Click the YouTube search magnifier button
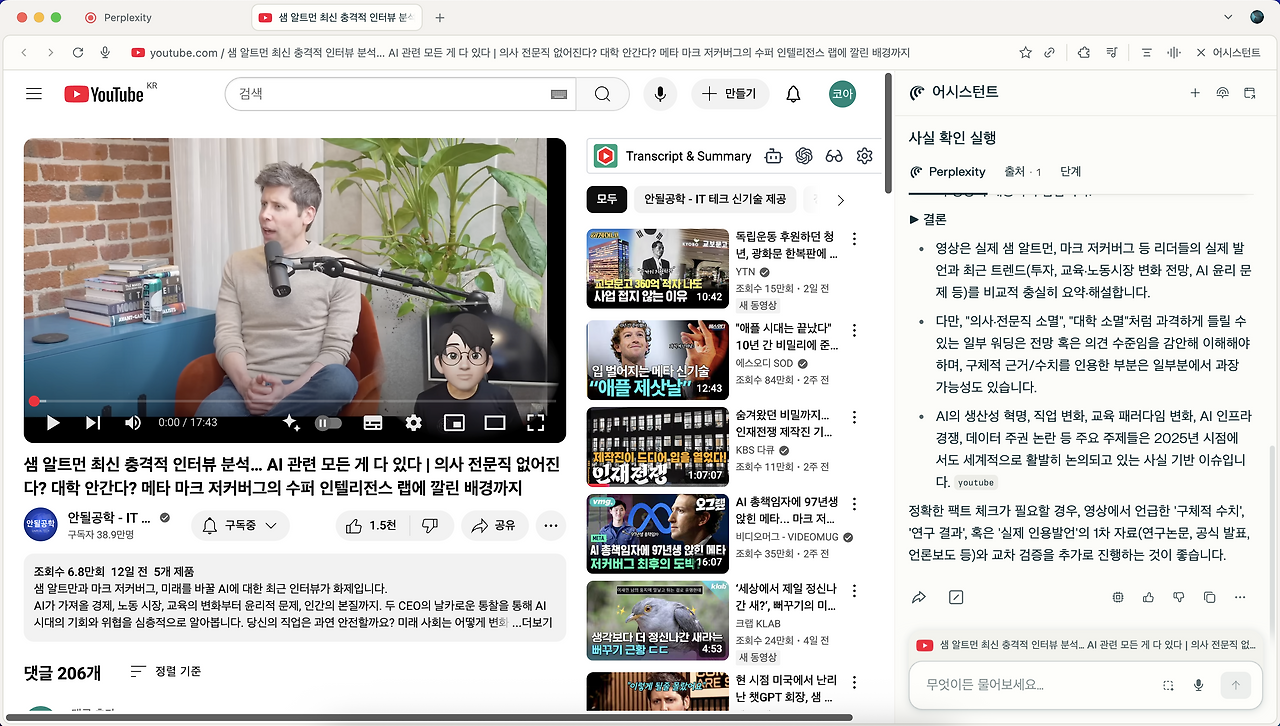The width and height of the screenshot is (1280, 726). click(602, 94)
